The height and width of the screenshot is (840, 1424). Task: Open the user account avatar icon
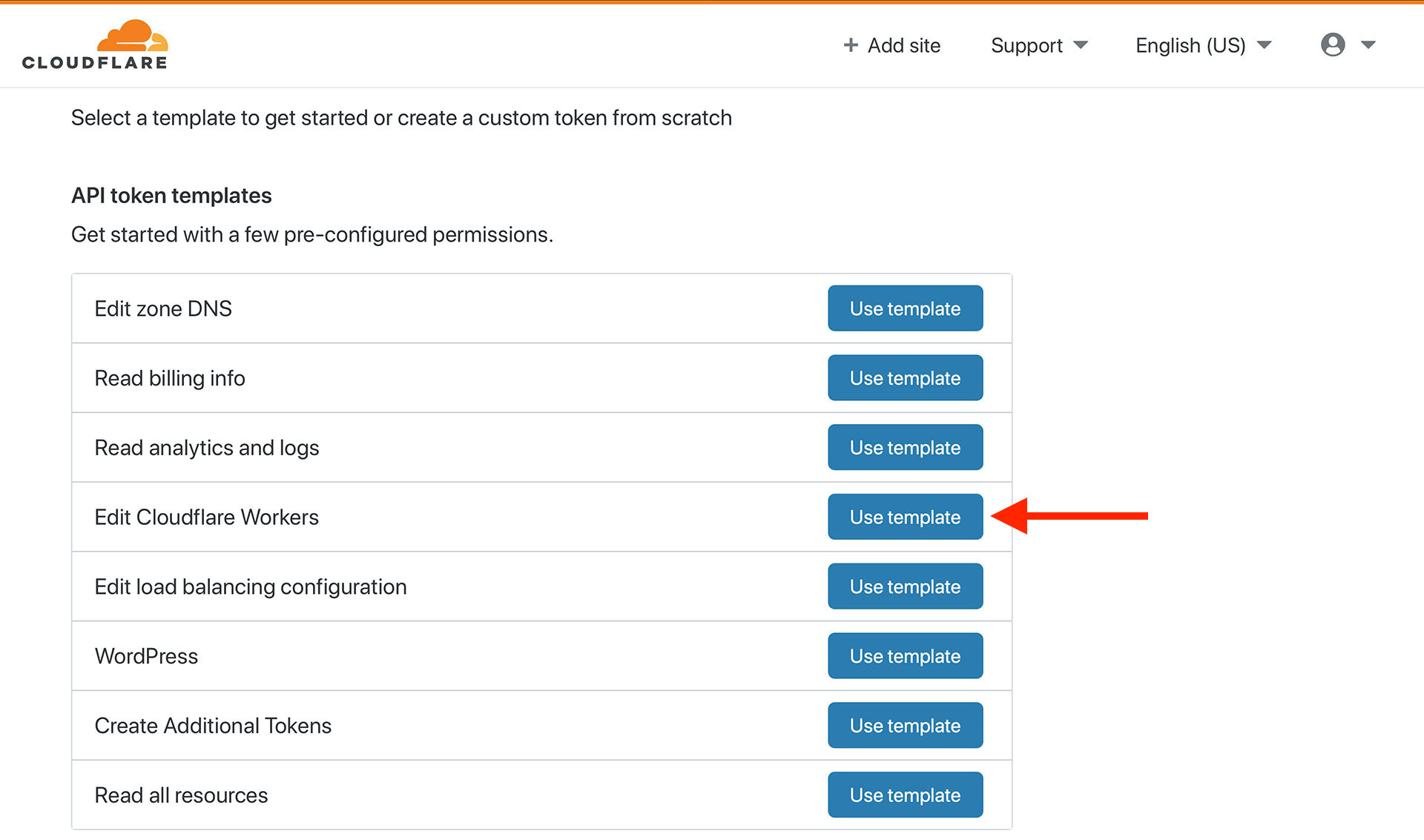click(1333, 44)
